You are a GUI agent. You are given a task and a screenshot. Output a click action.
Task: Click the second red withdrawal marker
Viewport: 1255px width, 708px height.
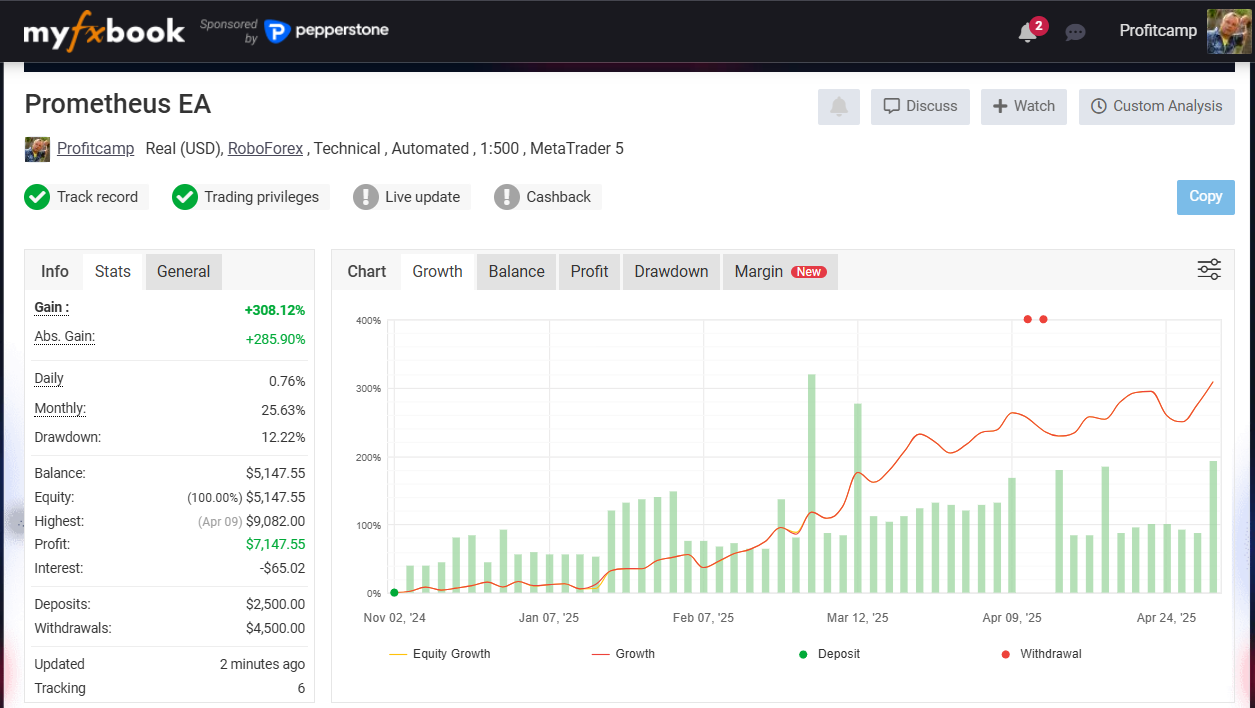pos(1043,320)
